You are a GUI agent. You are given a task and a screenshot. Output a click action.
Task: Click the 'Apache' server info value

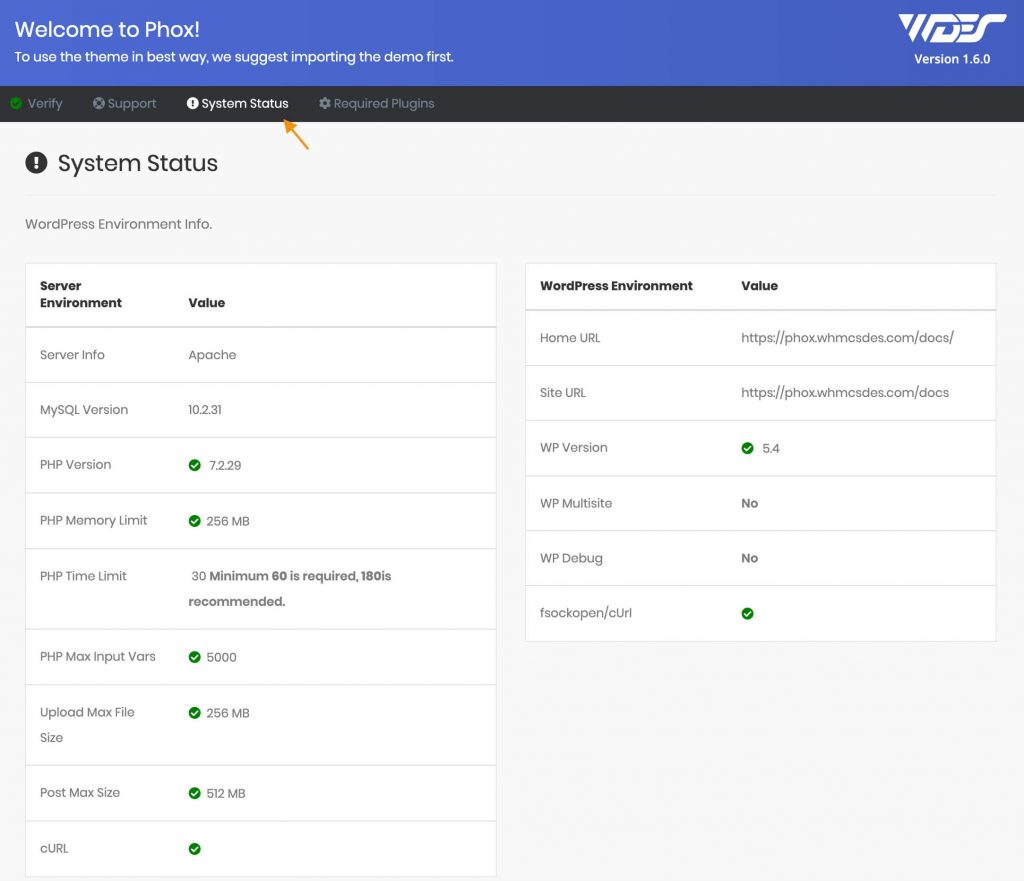(212, 355)
